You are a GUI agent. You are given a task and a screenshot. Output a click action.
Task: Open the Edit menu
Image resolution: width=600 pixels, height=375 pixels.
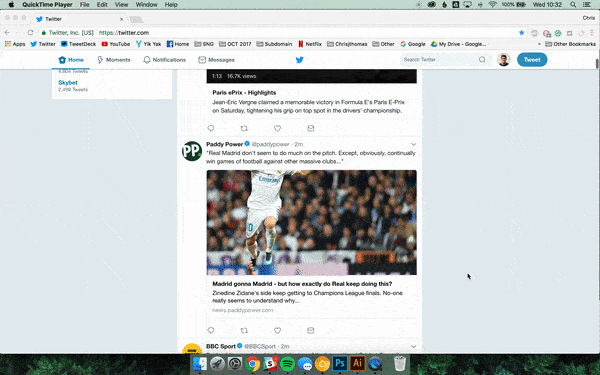pos(102,5)
